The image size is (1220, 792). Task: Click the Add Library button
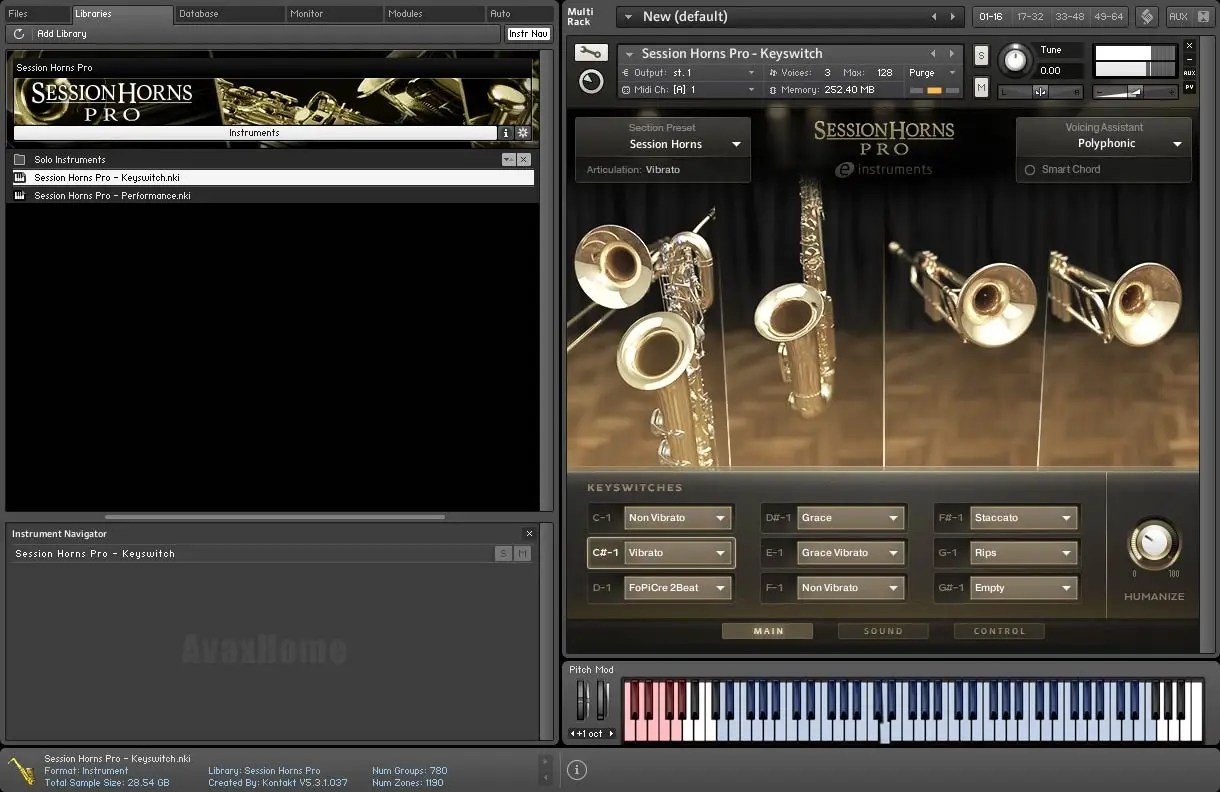(61, 33)
